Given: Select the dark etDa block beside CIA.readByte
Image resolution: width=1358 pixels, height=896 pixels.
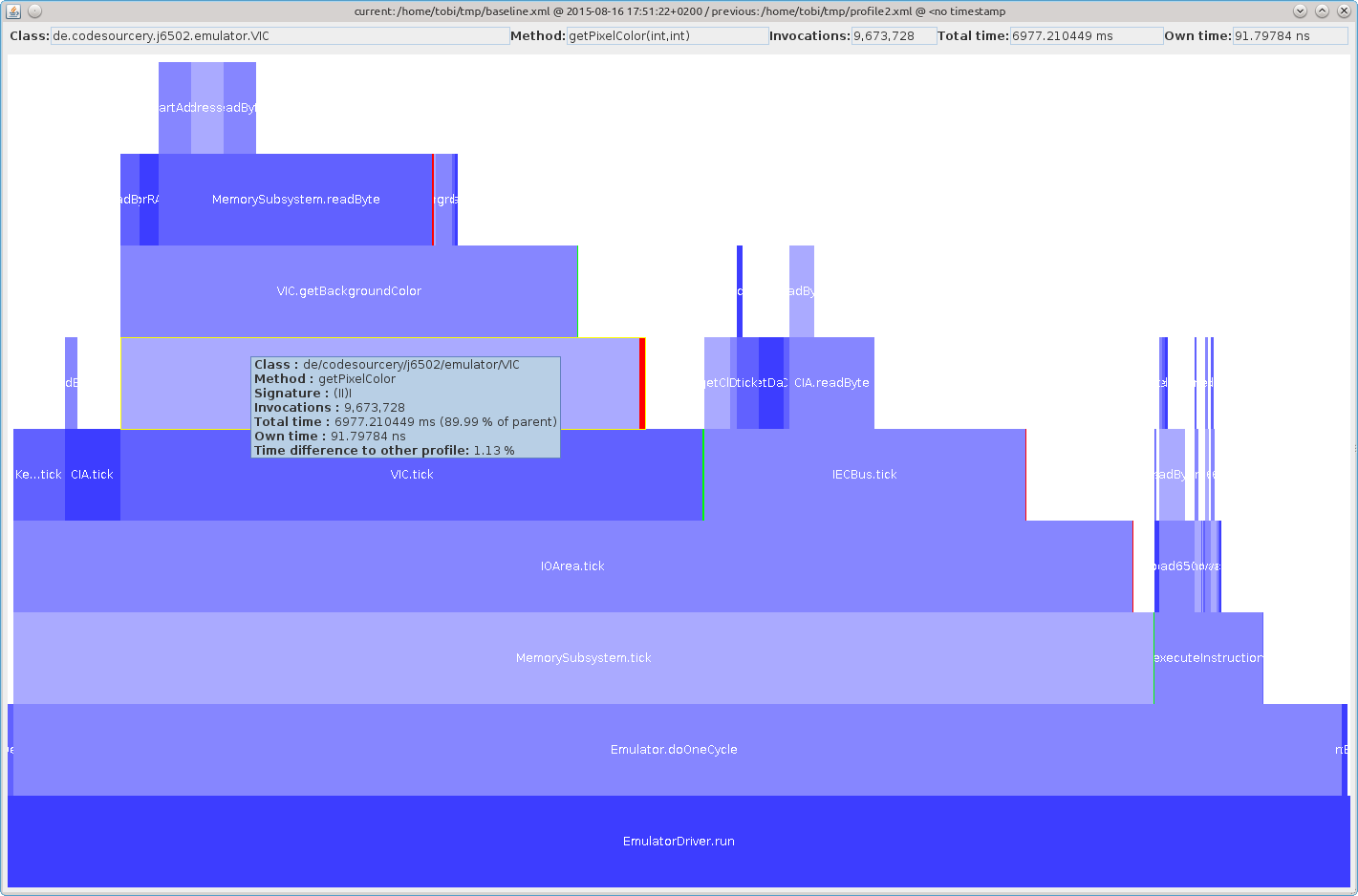Looking at the screenshot, I should pos(771,383).
